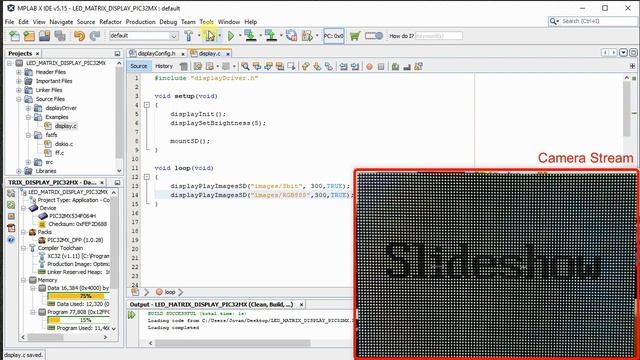Click the refresh icon in dashboard sidebar
Viewport: 640px width, 360px height.
pos(11,205)
